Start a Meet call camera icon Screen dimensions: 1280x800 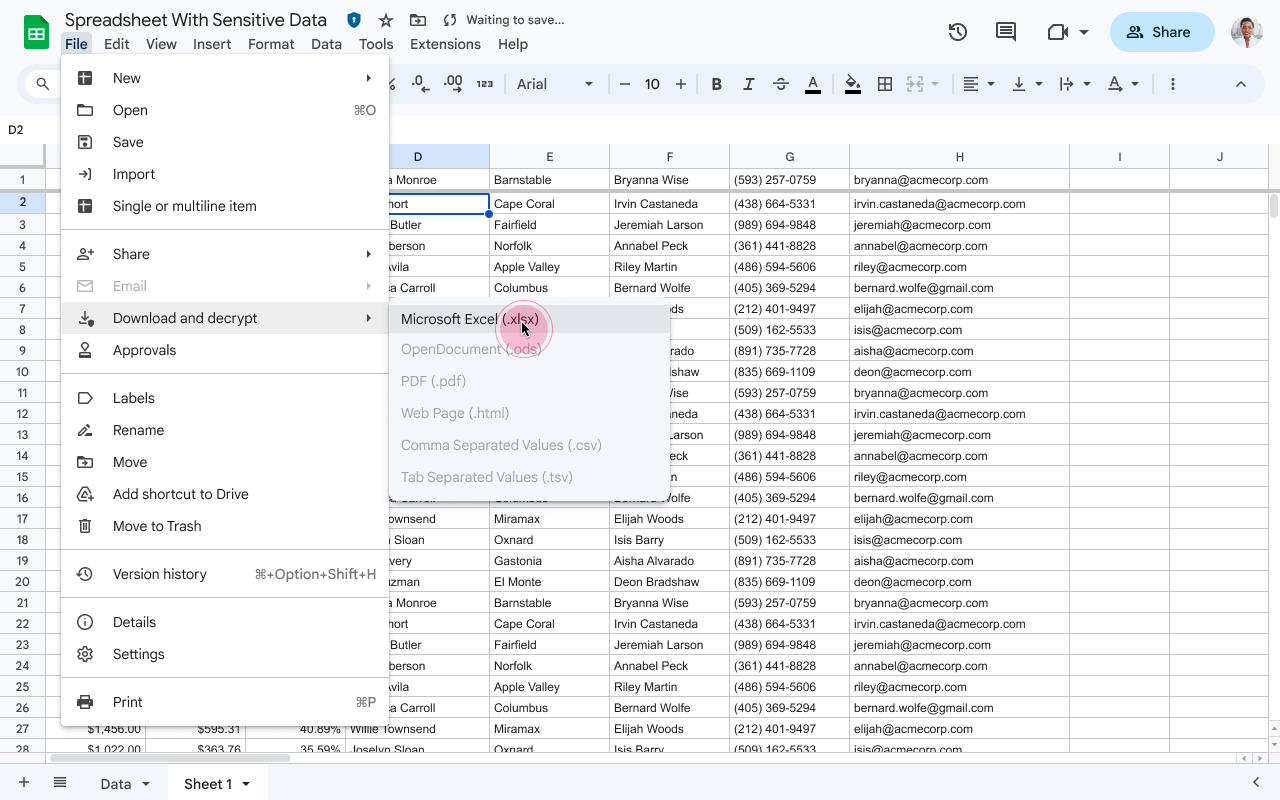[1057, 32]
